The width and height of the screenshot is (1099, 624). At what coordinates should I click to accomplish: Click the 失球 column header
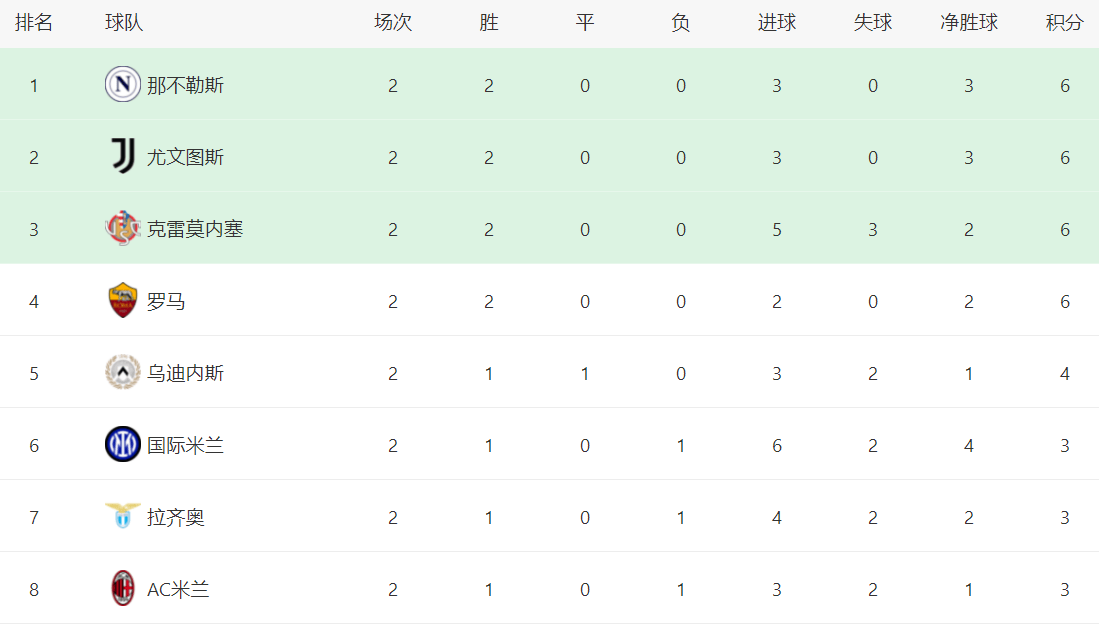873,23
